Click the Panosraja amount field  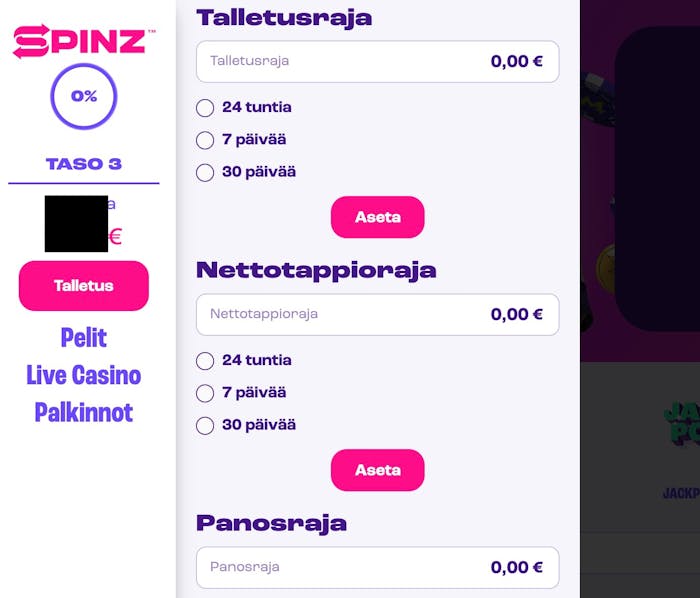[377, 567]
